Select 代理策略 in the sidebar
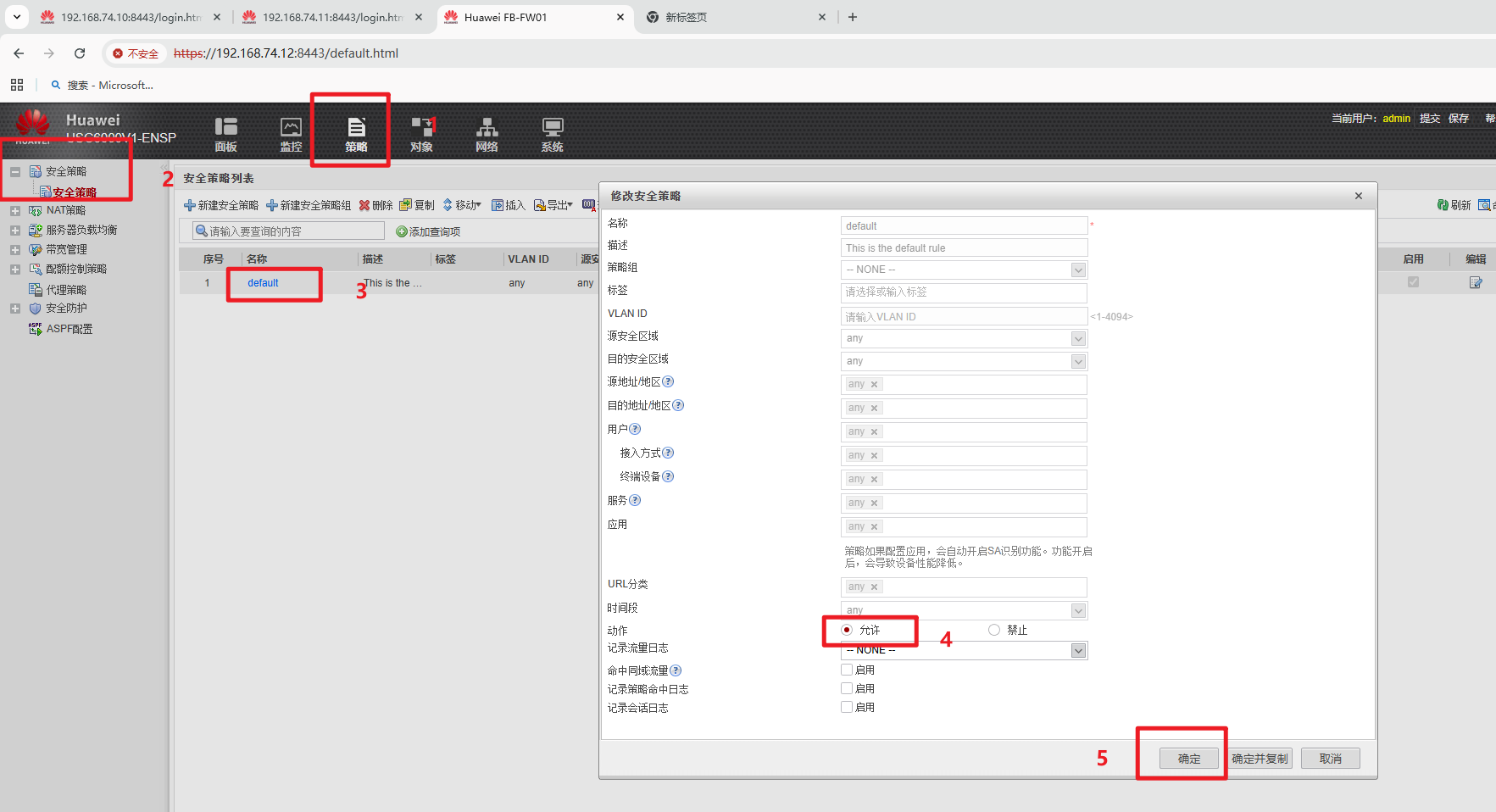This screenshot has height=812, width=1496. (66, 290)
